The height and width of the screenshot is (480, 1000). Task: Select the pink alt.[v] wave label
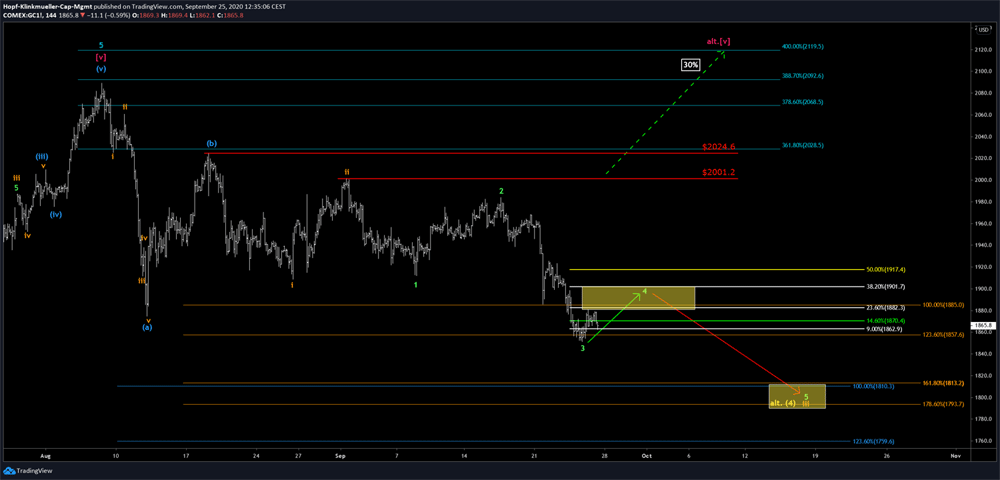click(718, 41)
